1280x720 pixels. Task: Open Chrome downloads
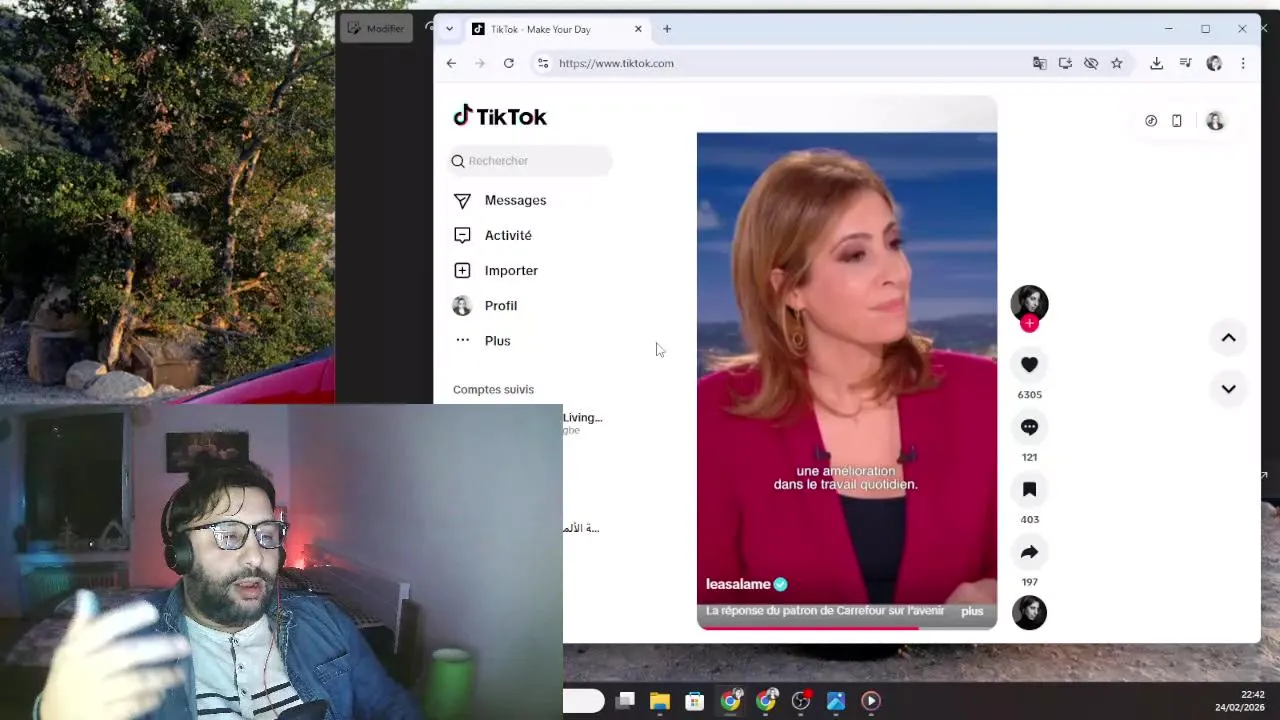[1156, 63]
